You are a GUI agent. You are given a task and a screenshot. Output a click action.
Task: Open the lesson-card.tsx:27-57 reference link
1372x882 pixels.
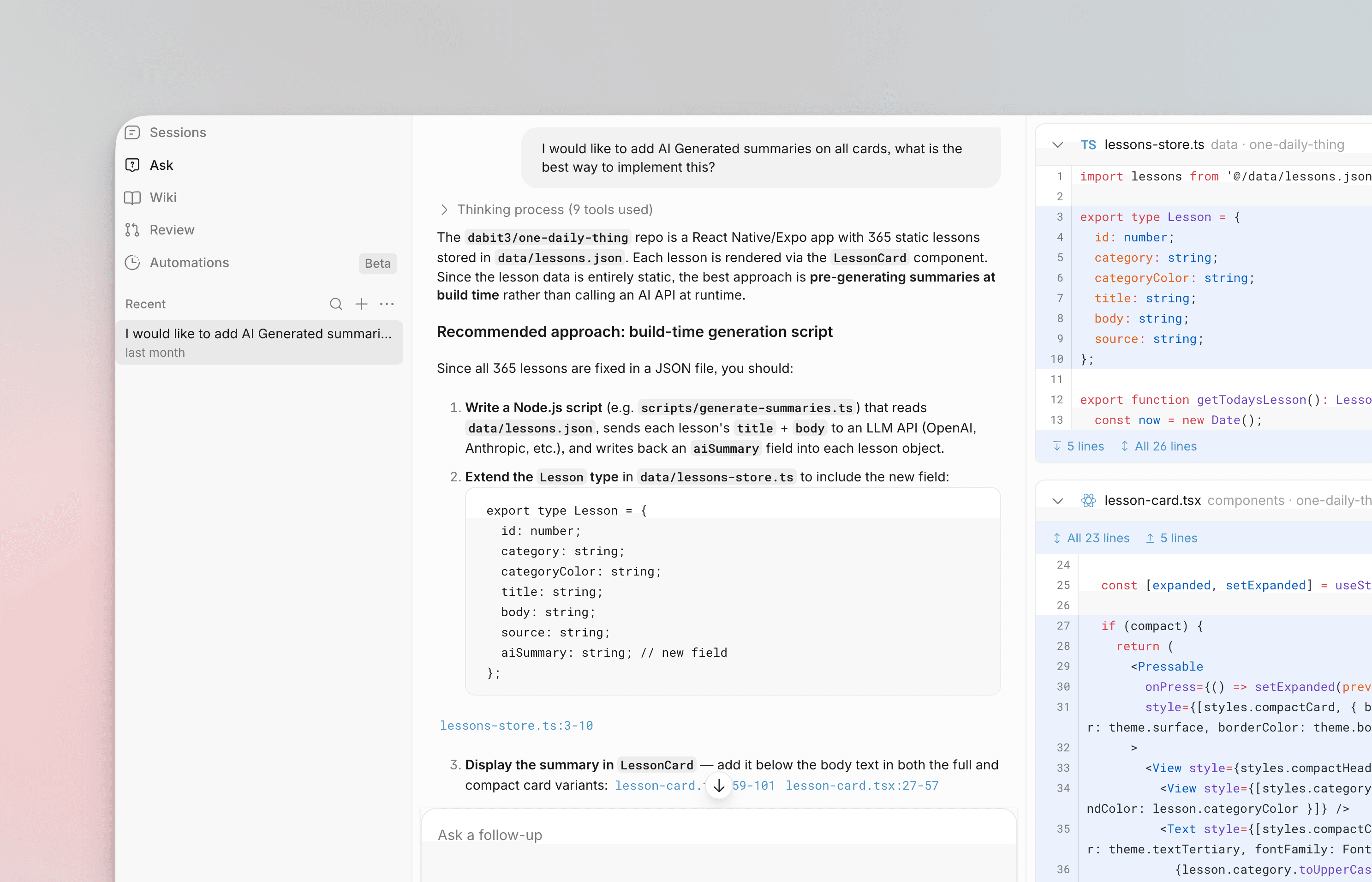(862, 786)
